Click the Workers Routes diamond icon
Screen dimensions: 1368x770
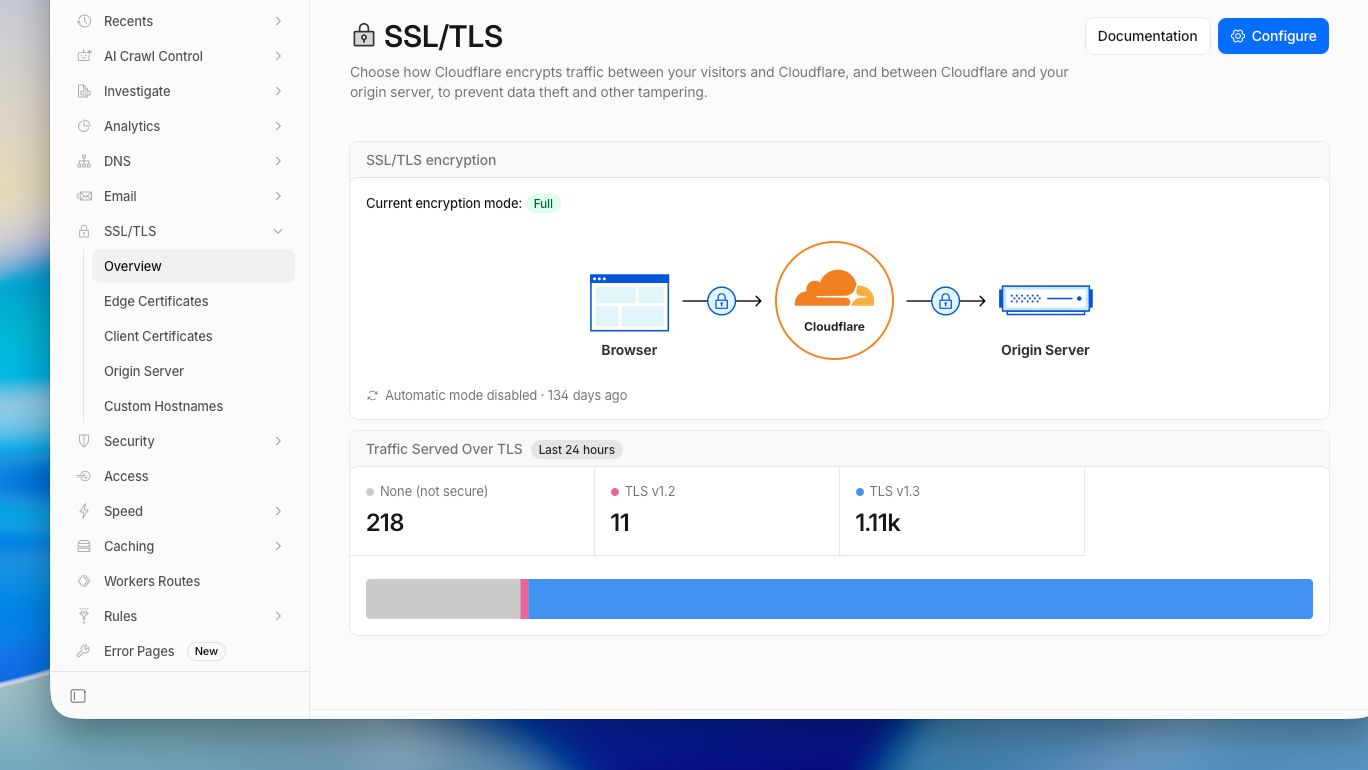point(84,581)
